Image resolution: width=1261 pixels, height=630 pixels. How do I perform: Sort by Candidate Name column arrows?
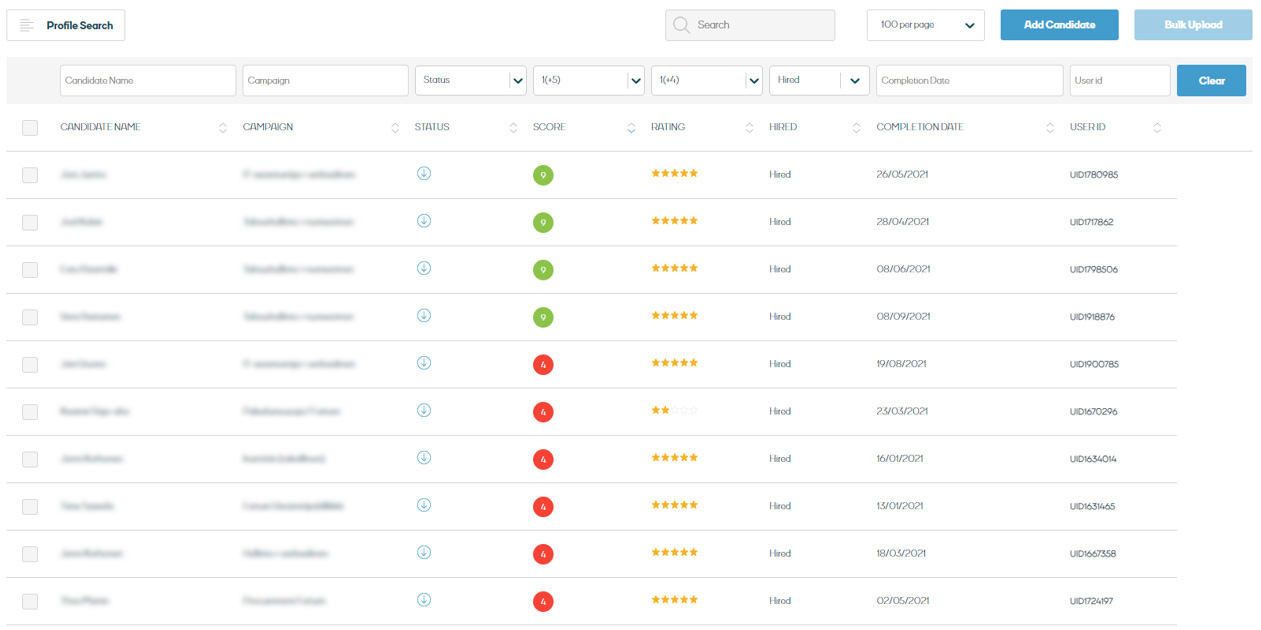pyautogui.click(x=223, y=128)
